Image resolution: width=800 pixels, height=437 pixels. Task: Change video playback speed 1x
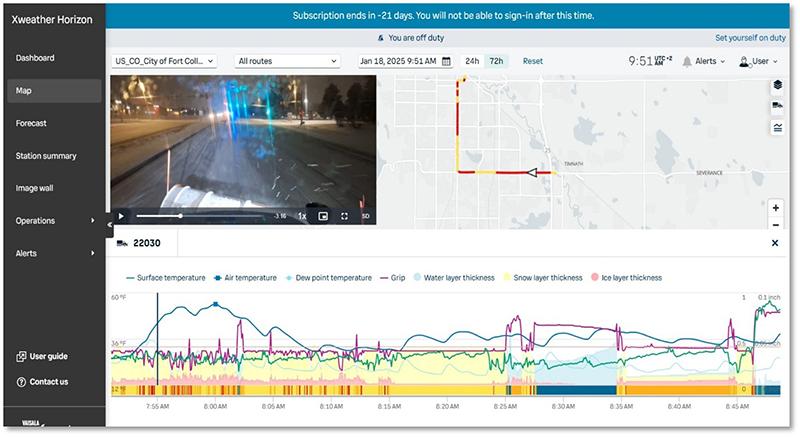302,216
